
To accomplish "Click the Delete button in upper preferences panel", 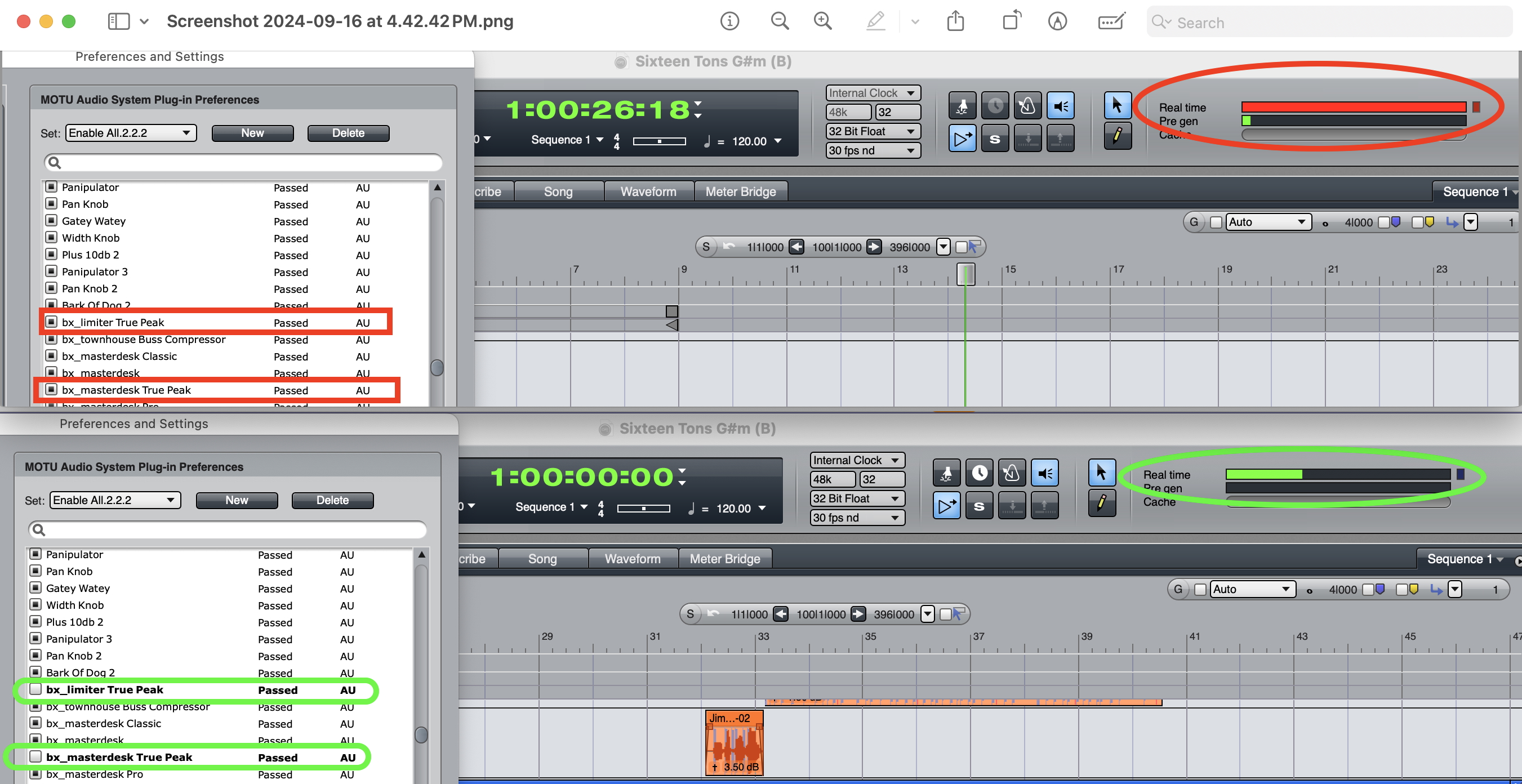I will click(x=348, y=133).
